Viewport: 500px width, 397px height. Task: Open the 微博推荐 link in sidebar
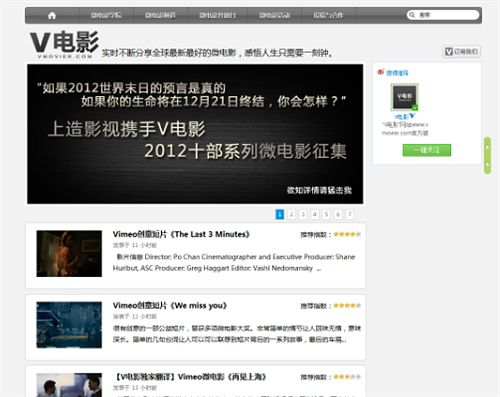[x=397, y=73]
